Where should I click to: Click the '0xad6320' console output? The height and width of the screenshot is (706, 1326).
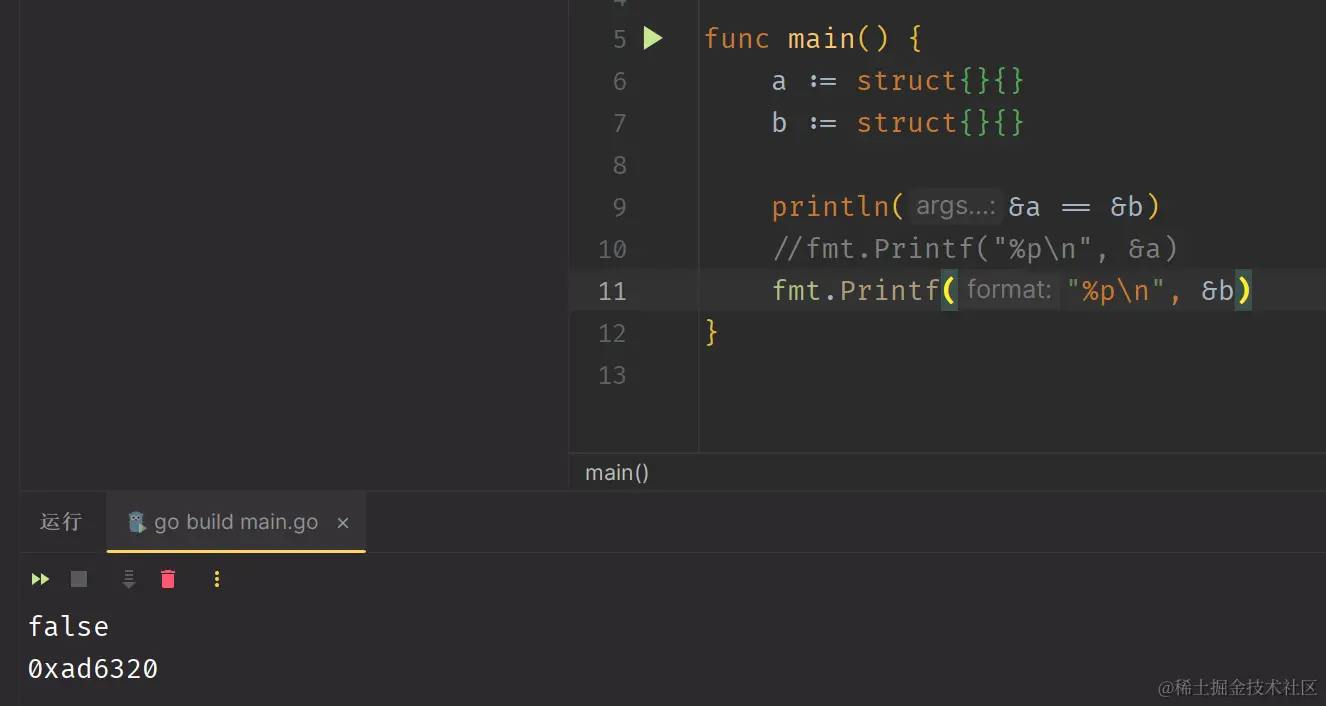(93, 669)
